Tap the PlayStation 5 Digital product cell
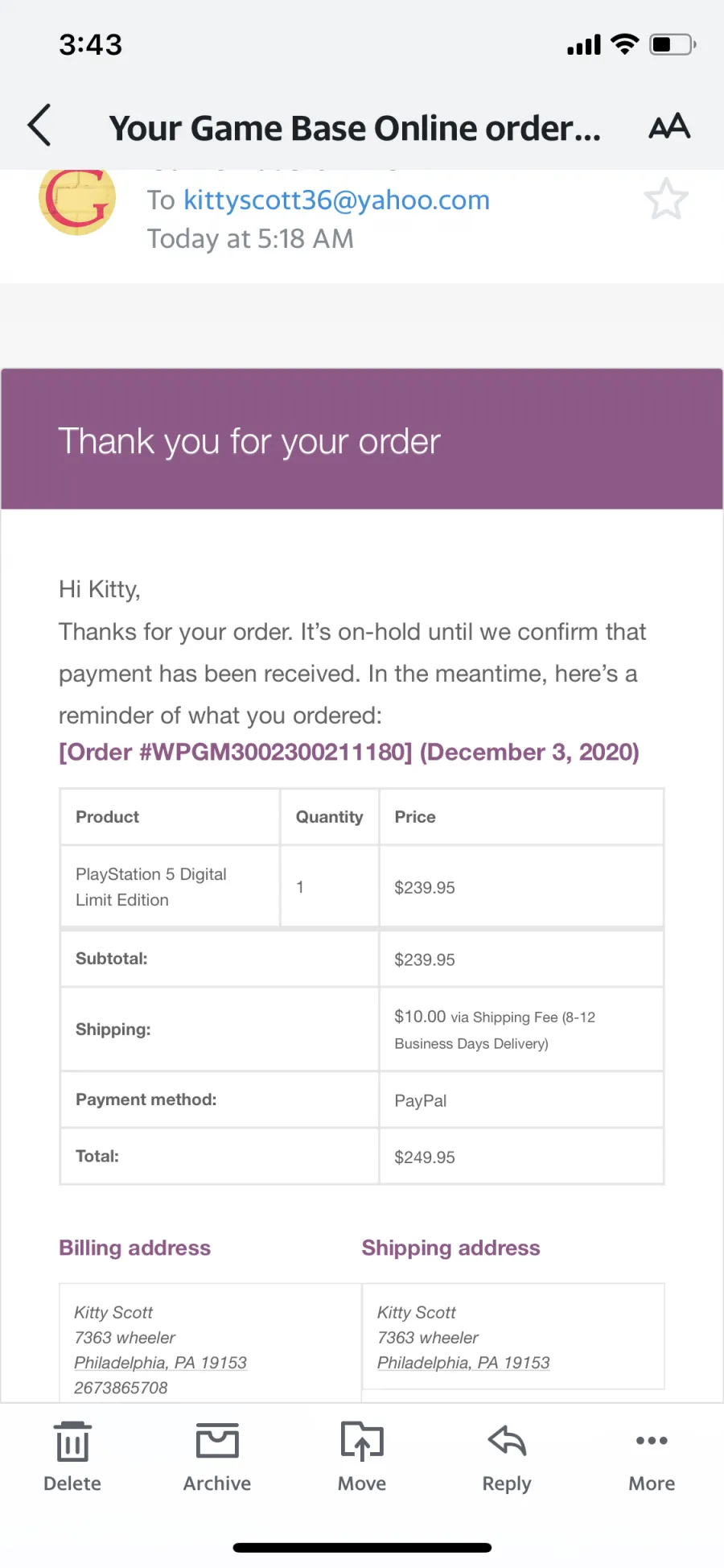Viewport: 724px width, 1568px height. [x=170, y=886]
